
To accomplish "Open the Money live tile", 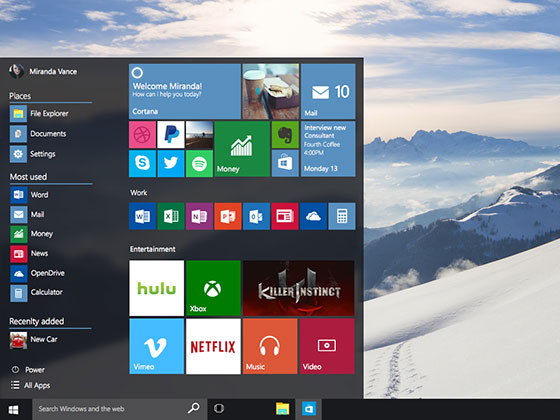I will [x=242, y=149].
